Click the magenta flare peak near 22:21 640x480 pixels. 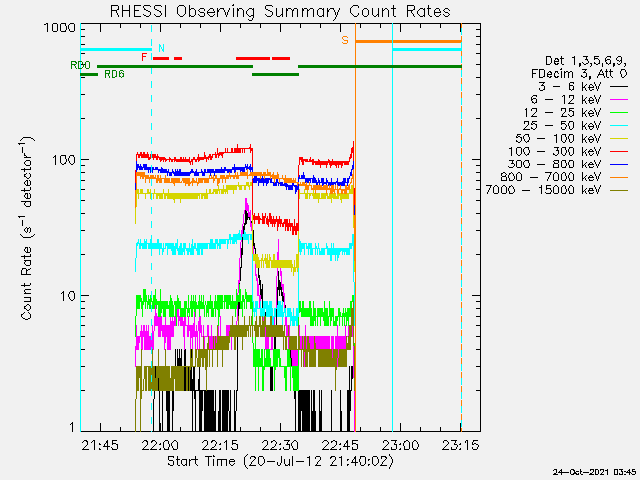click(x=246, y=202)
